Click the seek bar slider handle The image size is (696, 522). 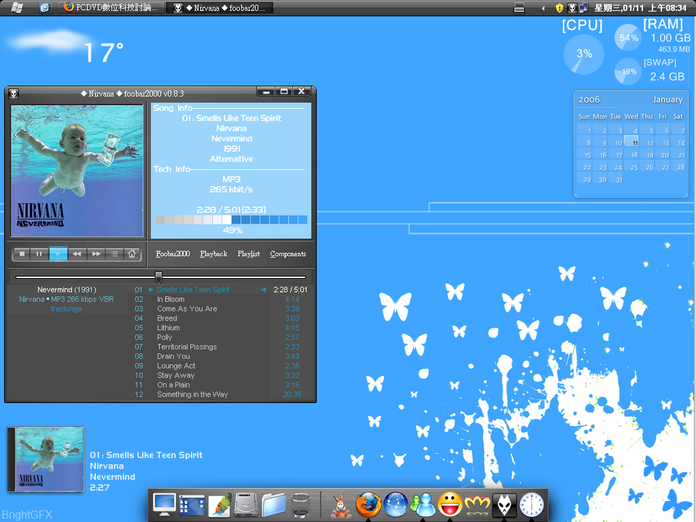[x=158, y=277]
